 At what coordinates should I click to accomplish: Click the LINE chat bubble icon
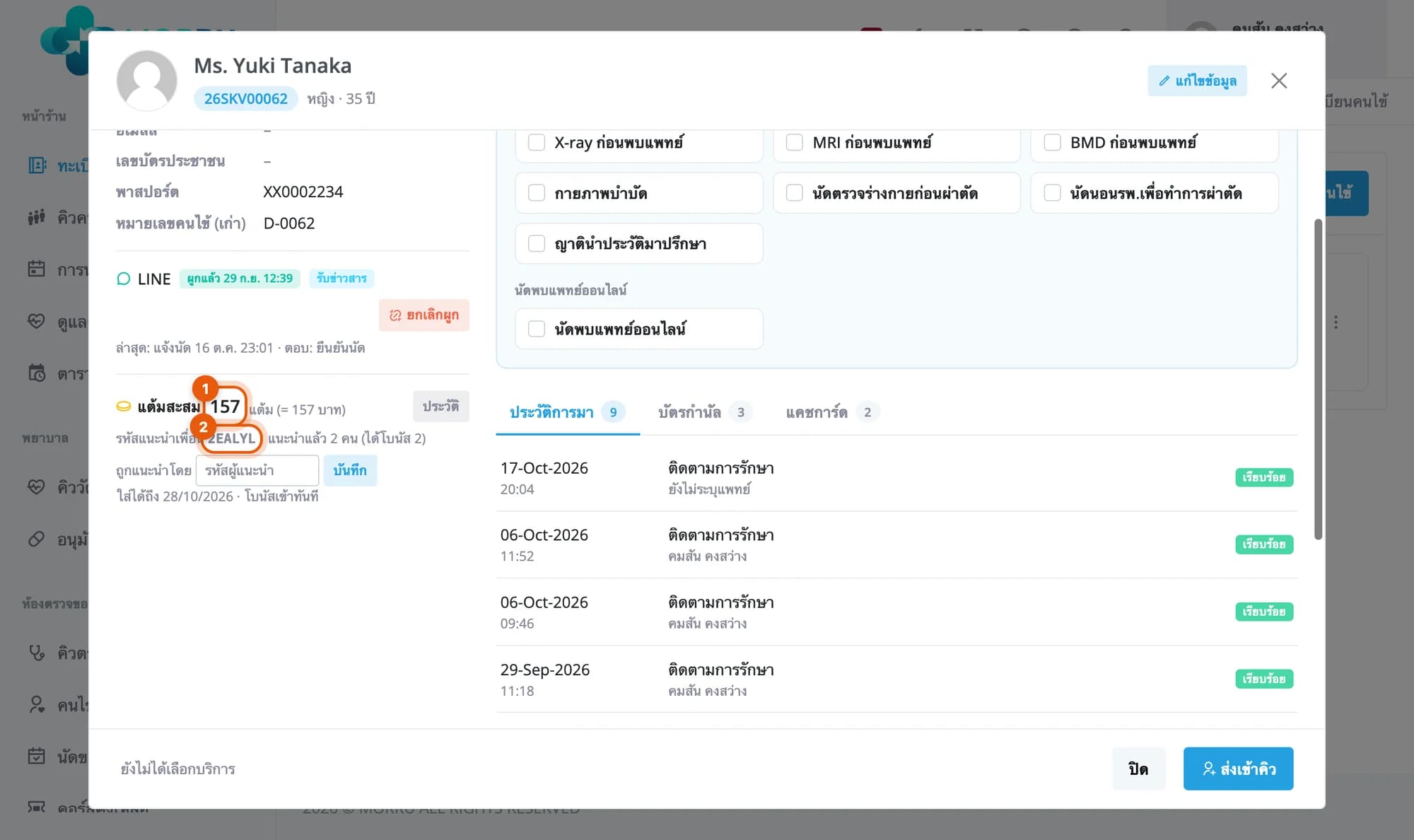coord(123,279)
